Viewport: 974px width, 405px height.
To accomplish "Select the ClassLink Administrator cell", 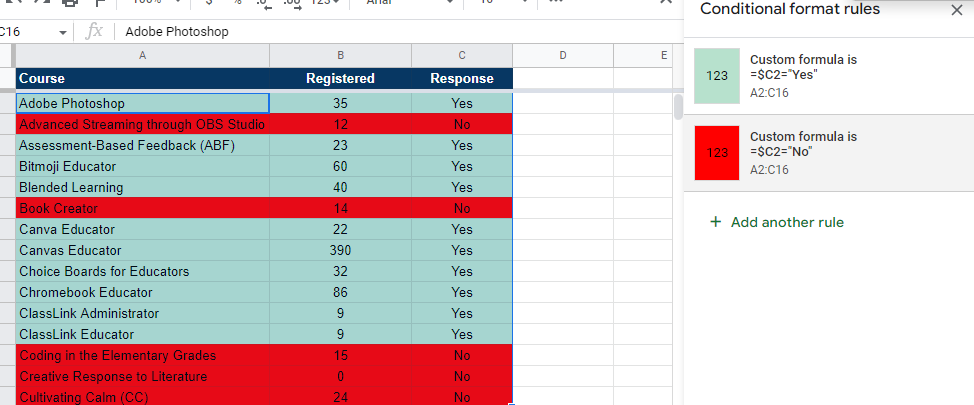I will (x=142, y=314).
